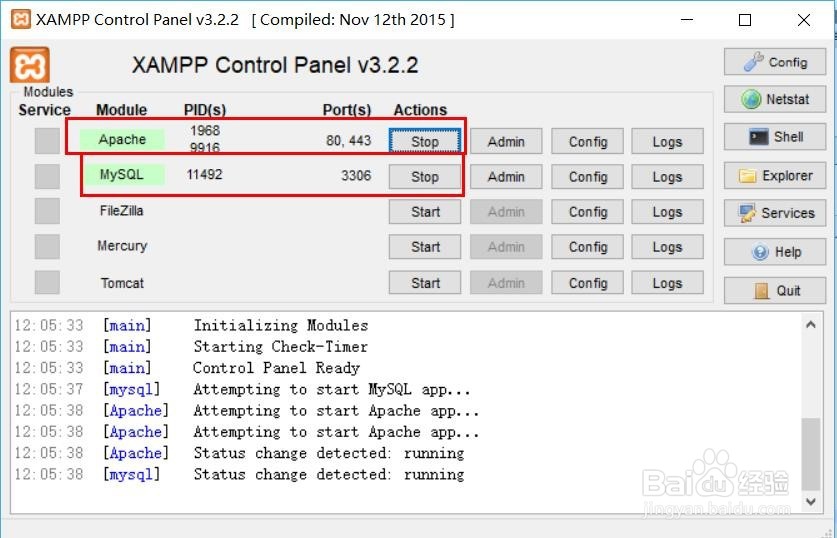Select the Apache module label

click(122, 139)
